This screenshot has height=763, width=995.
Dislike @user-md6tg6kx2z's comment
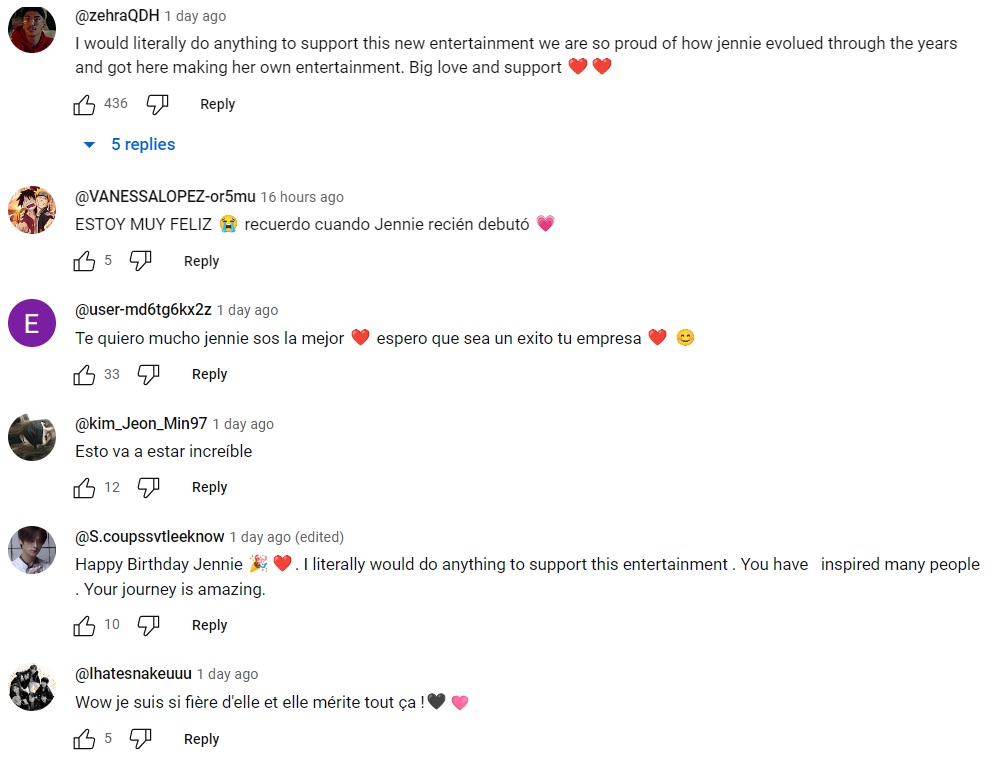[148, 374]
